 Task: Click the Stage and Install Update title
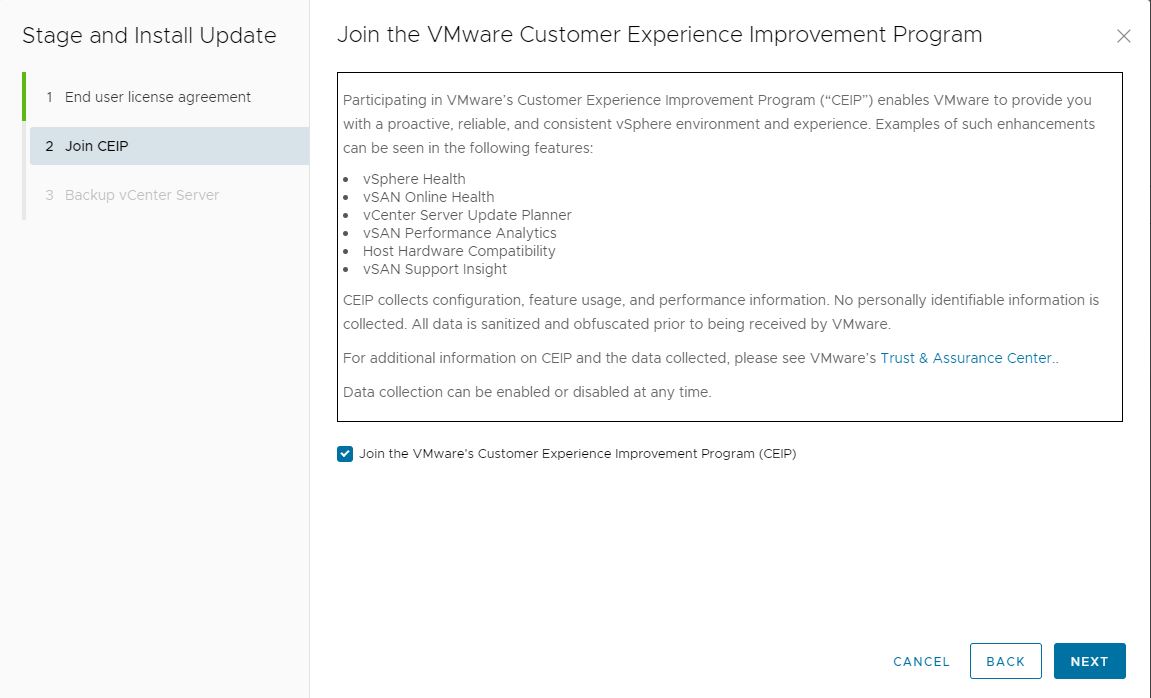tap(149, 35)
